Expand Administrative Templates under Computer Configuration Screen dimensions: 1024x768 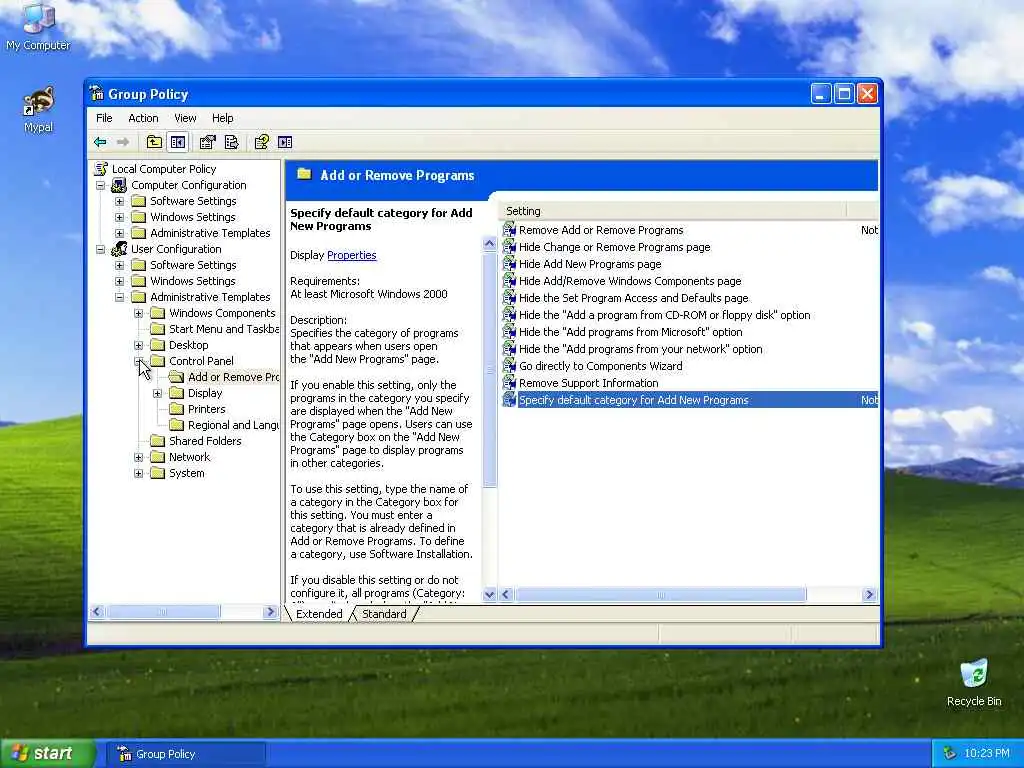[120, 233]
